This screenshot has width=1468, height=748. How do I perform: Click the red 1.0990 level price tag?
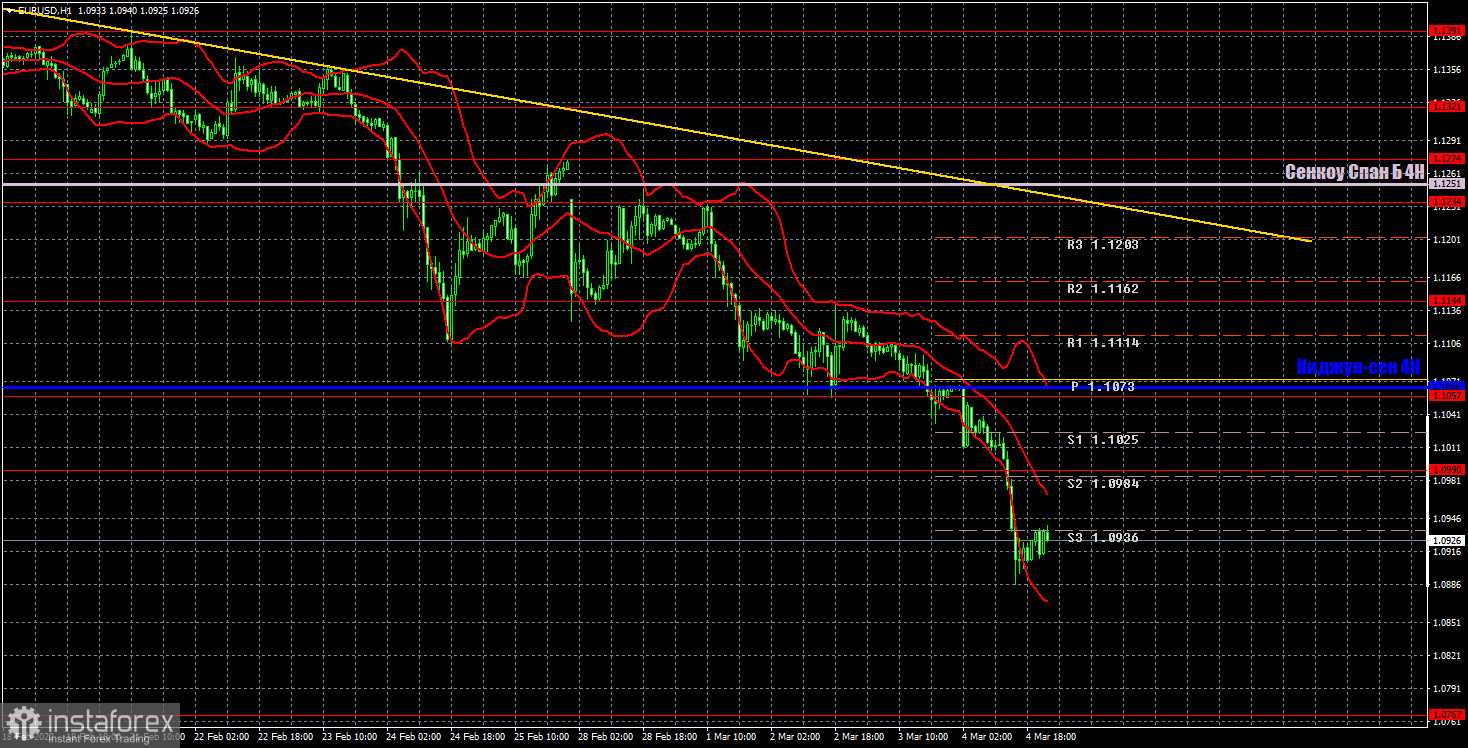point(1448,469)
